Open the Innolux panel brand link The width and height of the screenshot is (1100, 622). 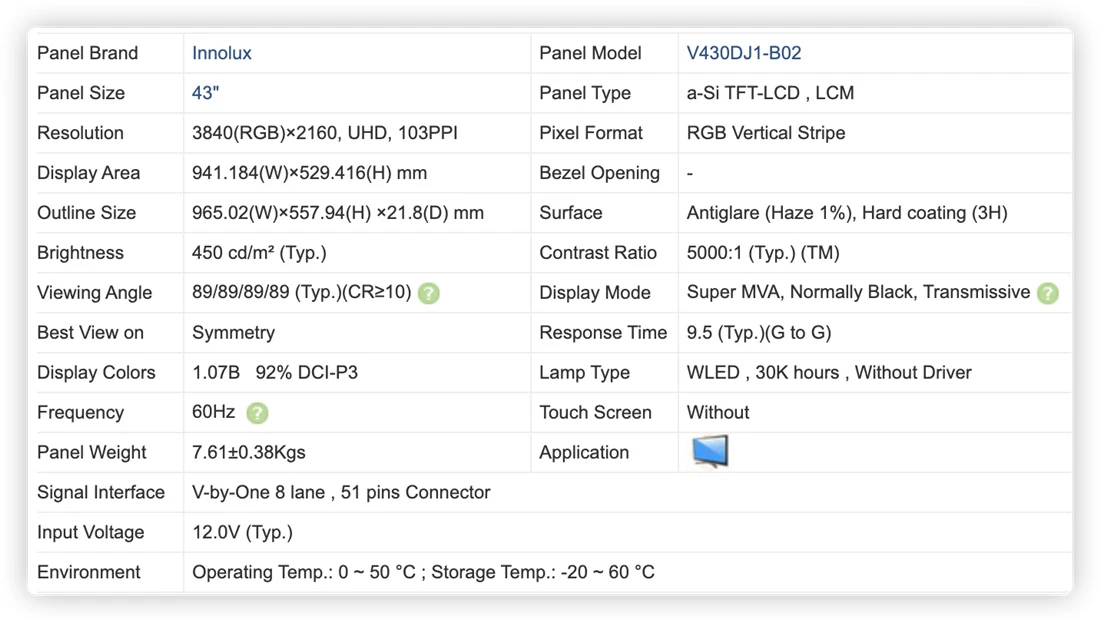222,53
